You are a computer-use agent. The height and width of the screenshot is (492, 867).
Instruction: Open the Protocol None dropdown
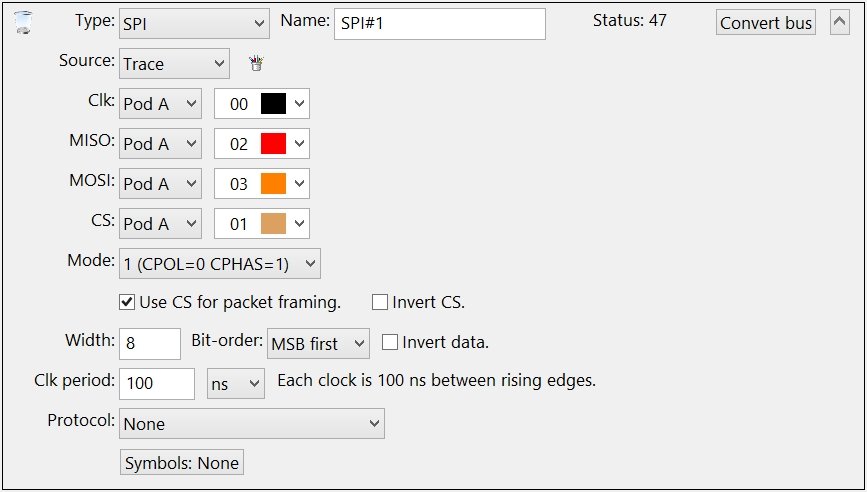click(x=251, y=424)
